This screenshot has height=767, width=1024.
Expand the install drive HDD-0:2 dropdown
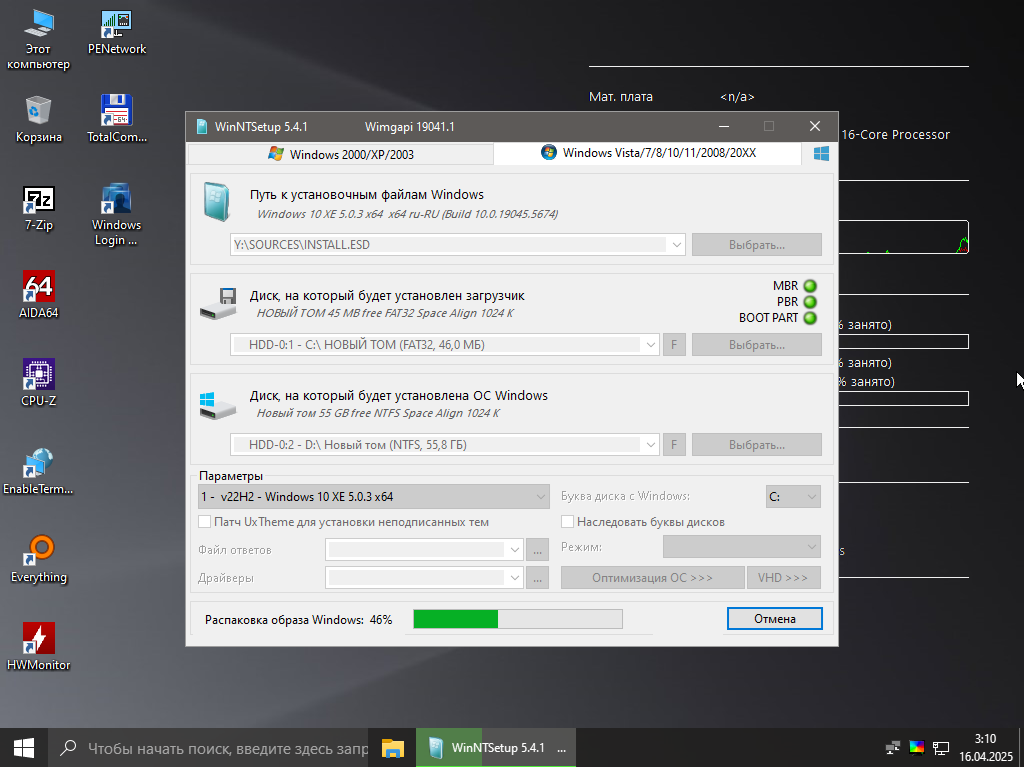(x=650, y=445)
